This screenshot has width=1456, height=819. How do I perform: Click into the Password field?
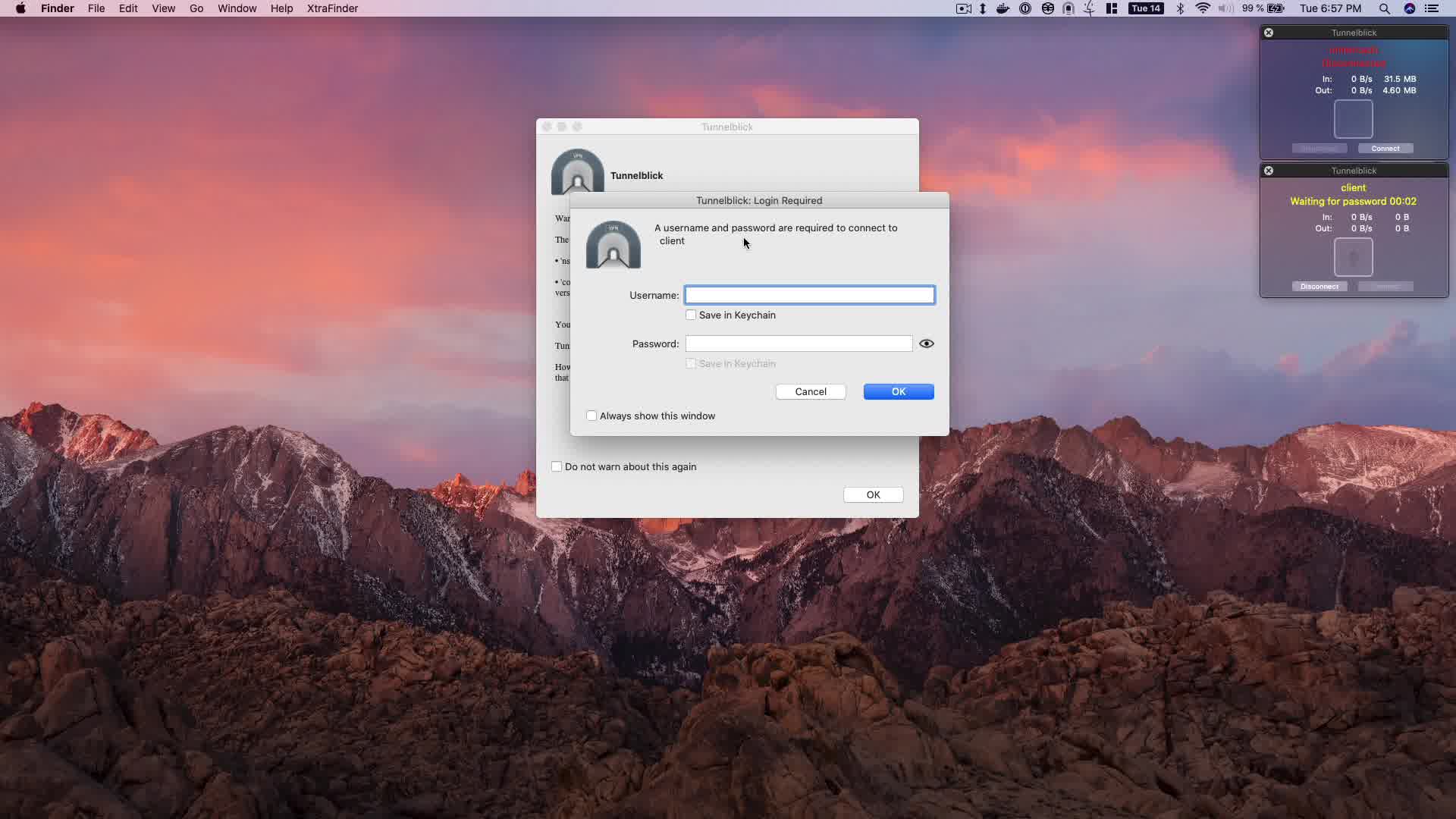(x=799, y=344)
